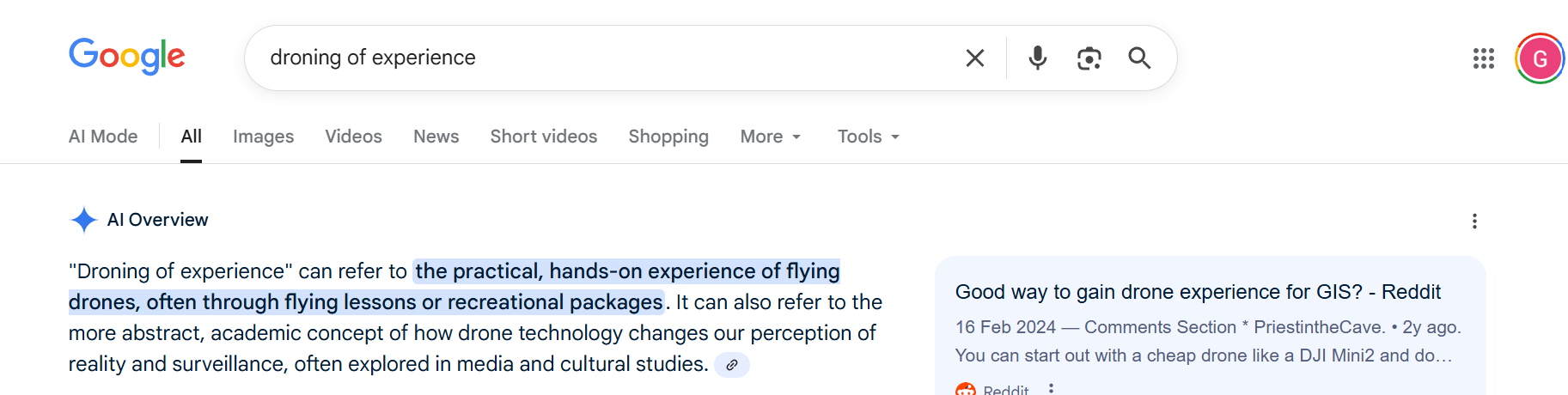Open the Tools dropdown
Viewport: 1568px width, 395px height.
868,137
